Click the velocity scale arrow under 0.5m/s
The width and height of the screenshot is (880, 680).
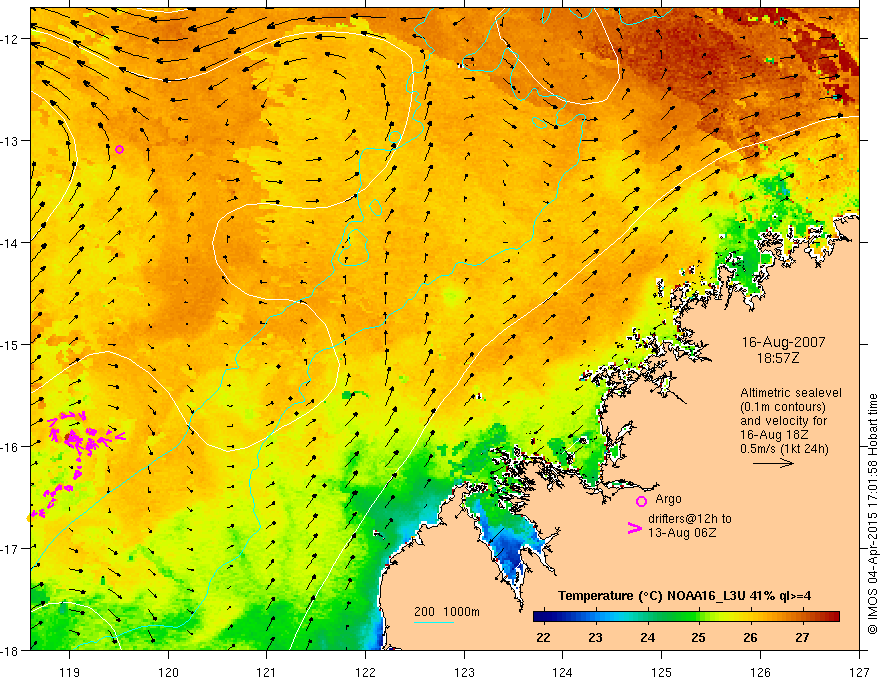(773, 463)
